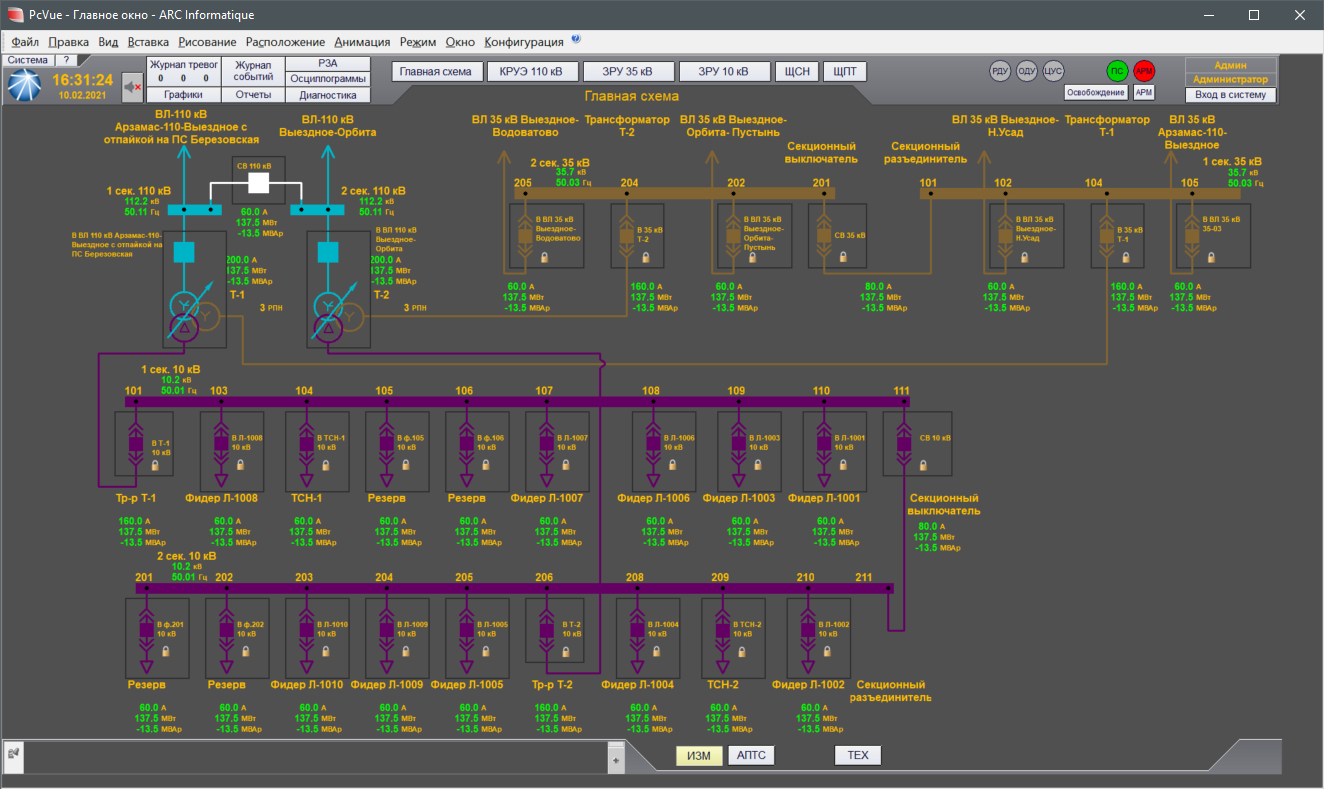The height and width of the screenshot is (789, 1324).
Task: Open the ЗРУ 10 кВ screen
Action: tap(724, 72)
